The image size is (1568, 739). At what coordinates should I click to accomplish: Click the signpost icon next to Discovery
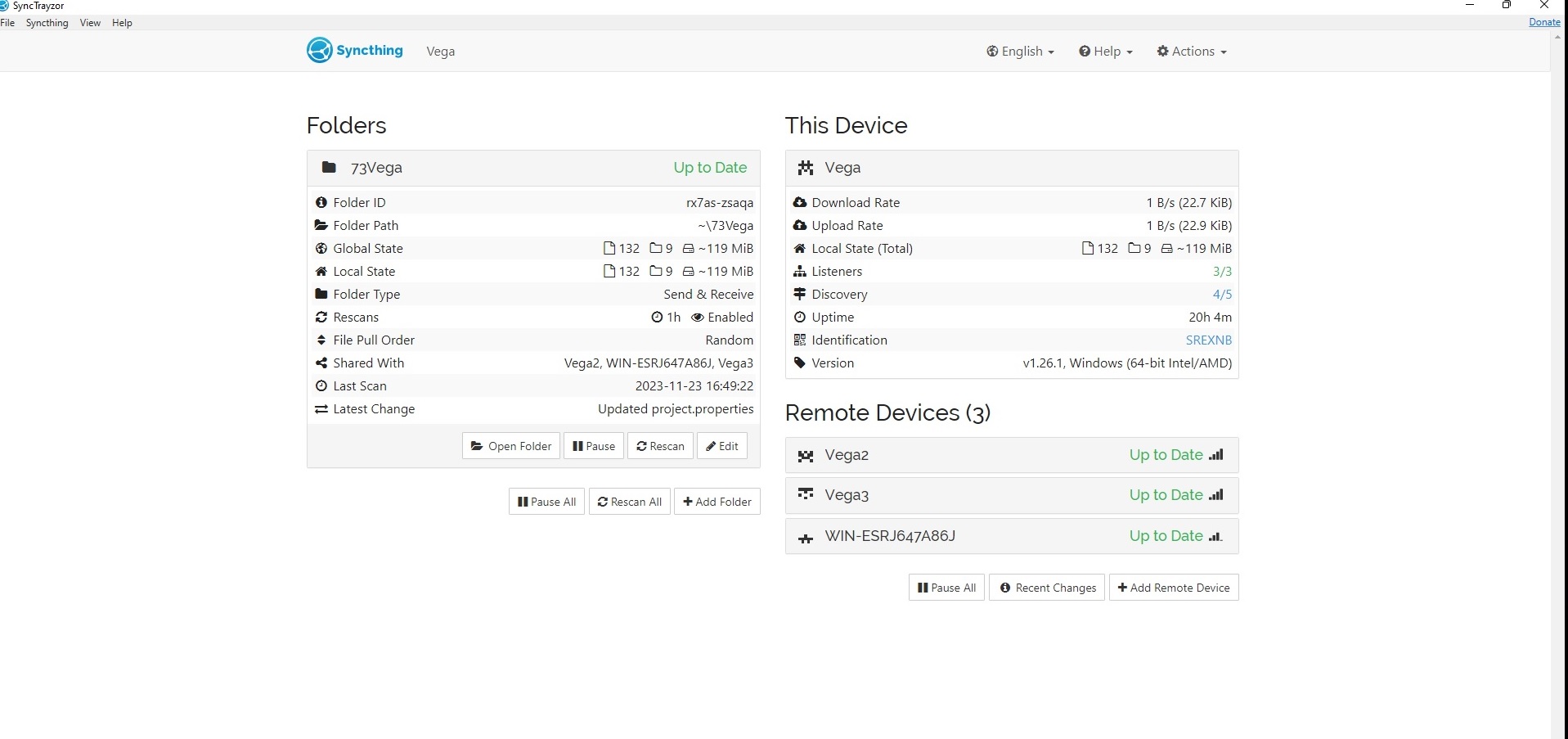800,294
